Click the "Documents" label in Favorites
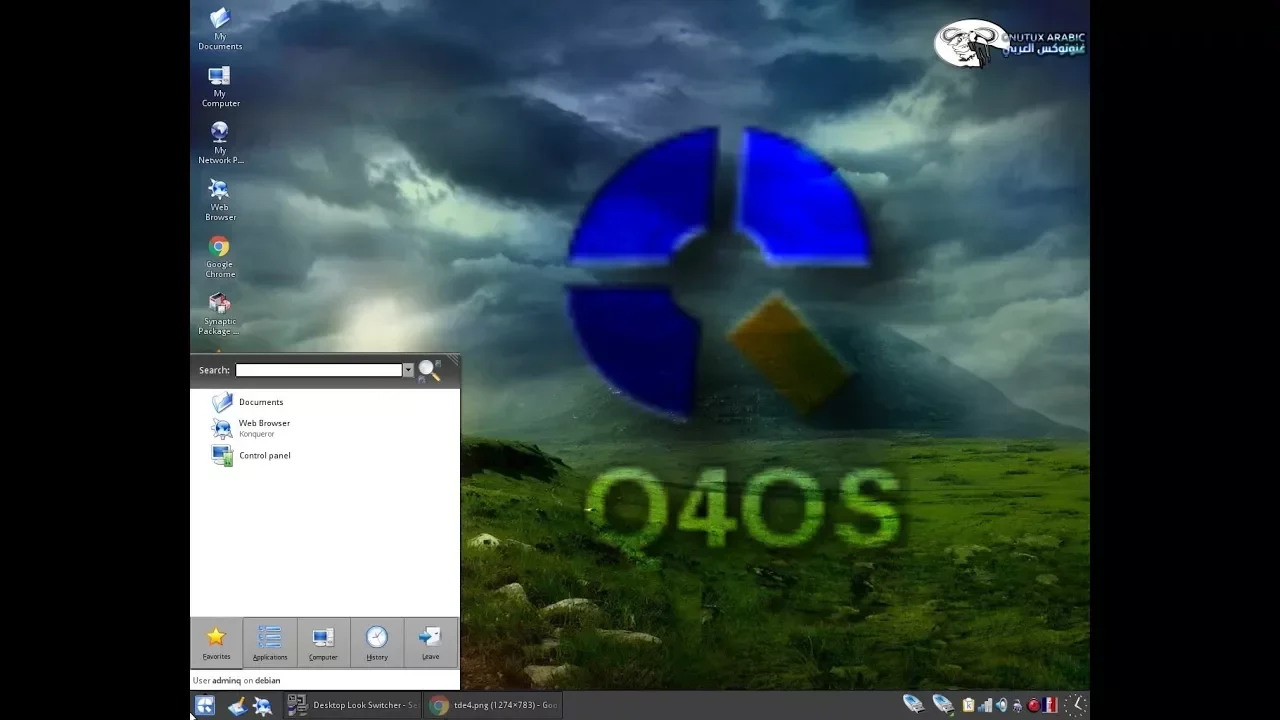 point(261,402)
